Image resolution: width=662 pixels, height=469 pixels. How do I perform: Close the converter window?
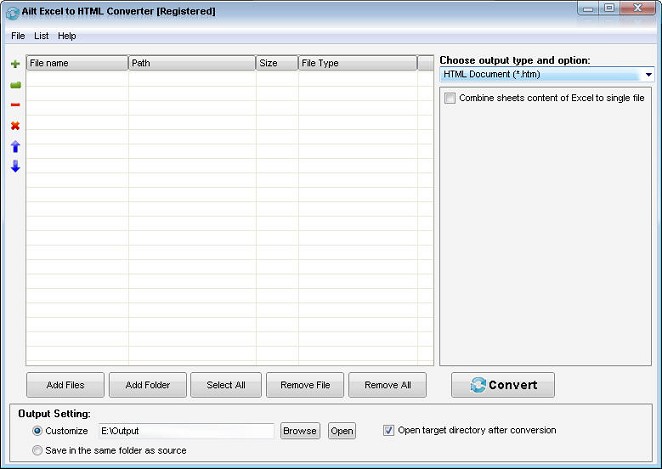pos(638,8)
